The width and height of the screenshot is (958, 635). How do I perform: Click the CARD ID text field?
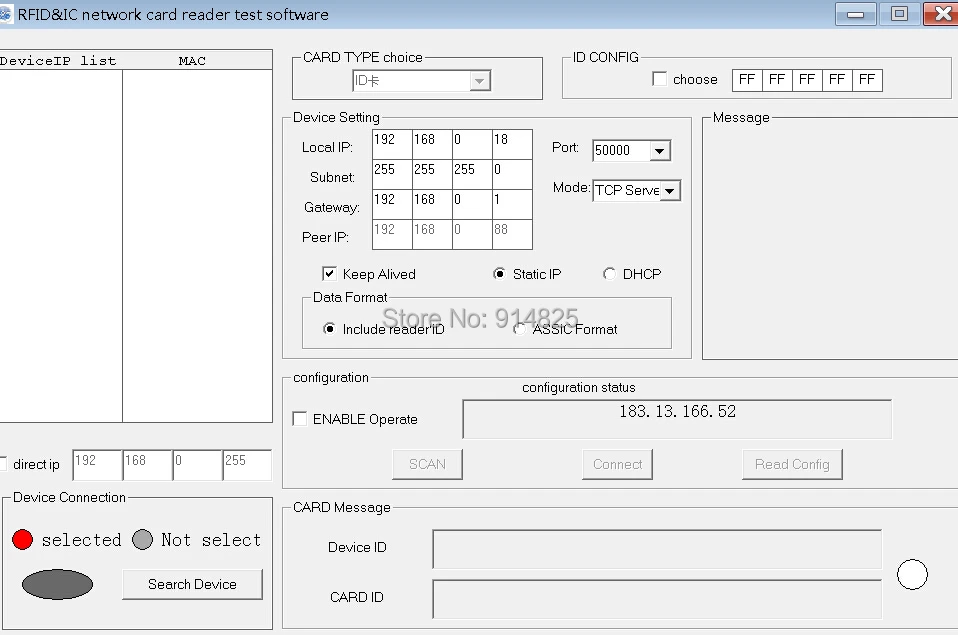[657, 599]
